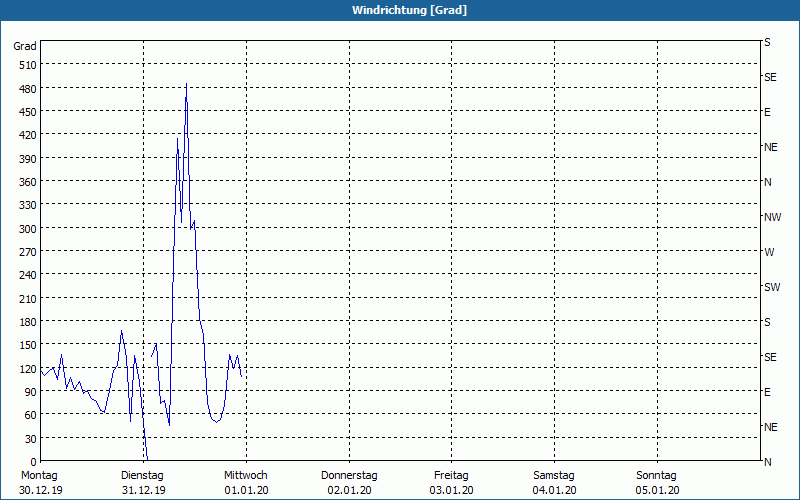The width and height of the screenshot is (800, 500).
Task: Select the SE compass label beside 480 gridline
Action: (x=770, y=77)
